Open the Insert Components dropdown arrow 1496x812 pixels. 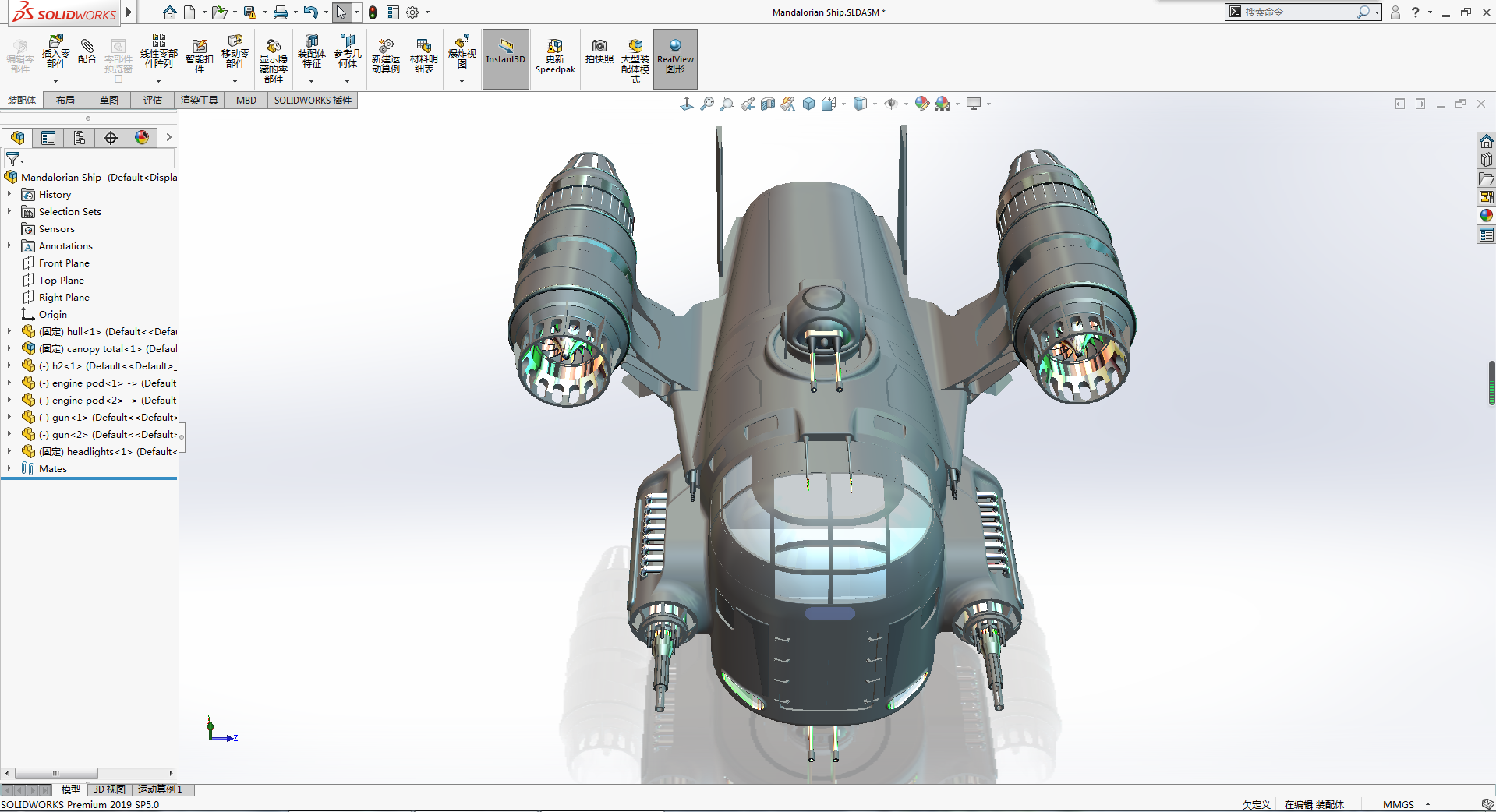coord(55,81)
